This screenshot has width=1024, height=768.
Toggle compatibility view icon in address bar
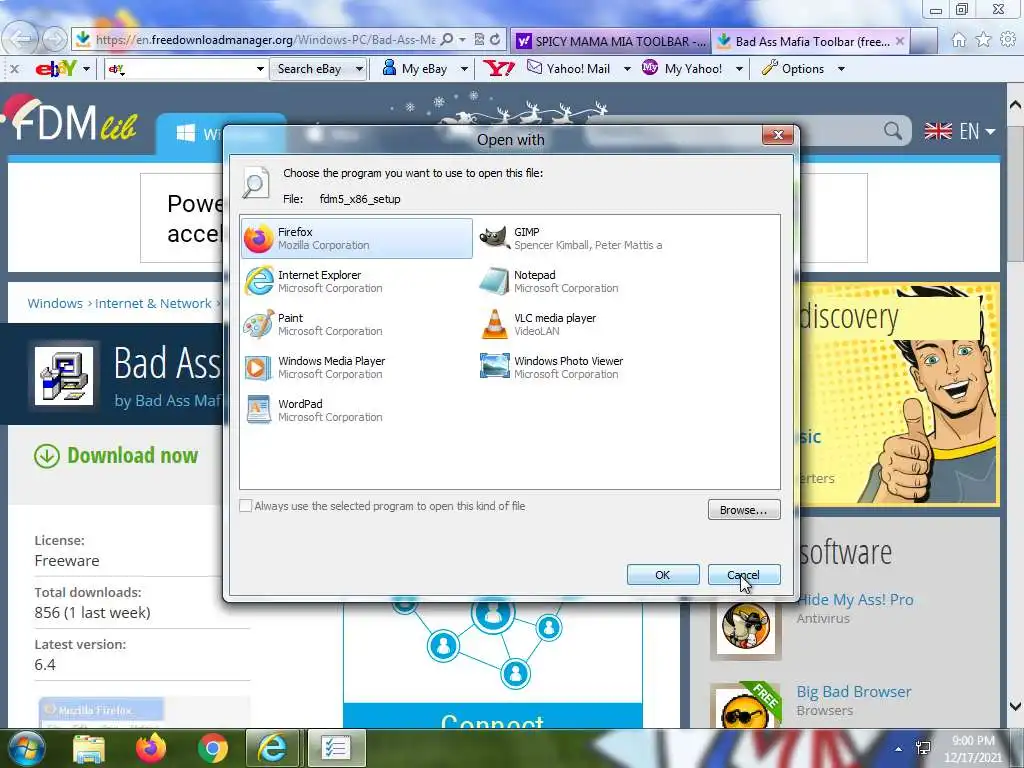click(x=479, y=40)
